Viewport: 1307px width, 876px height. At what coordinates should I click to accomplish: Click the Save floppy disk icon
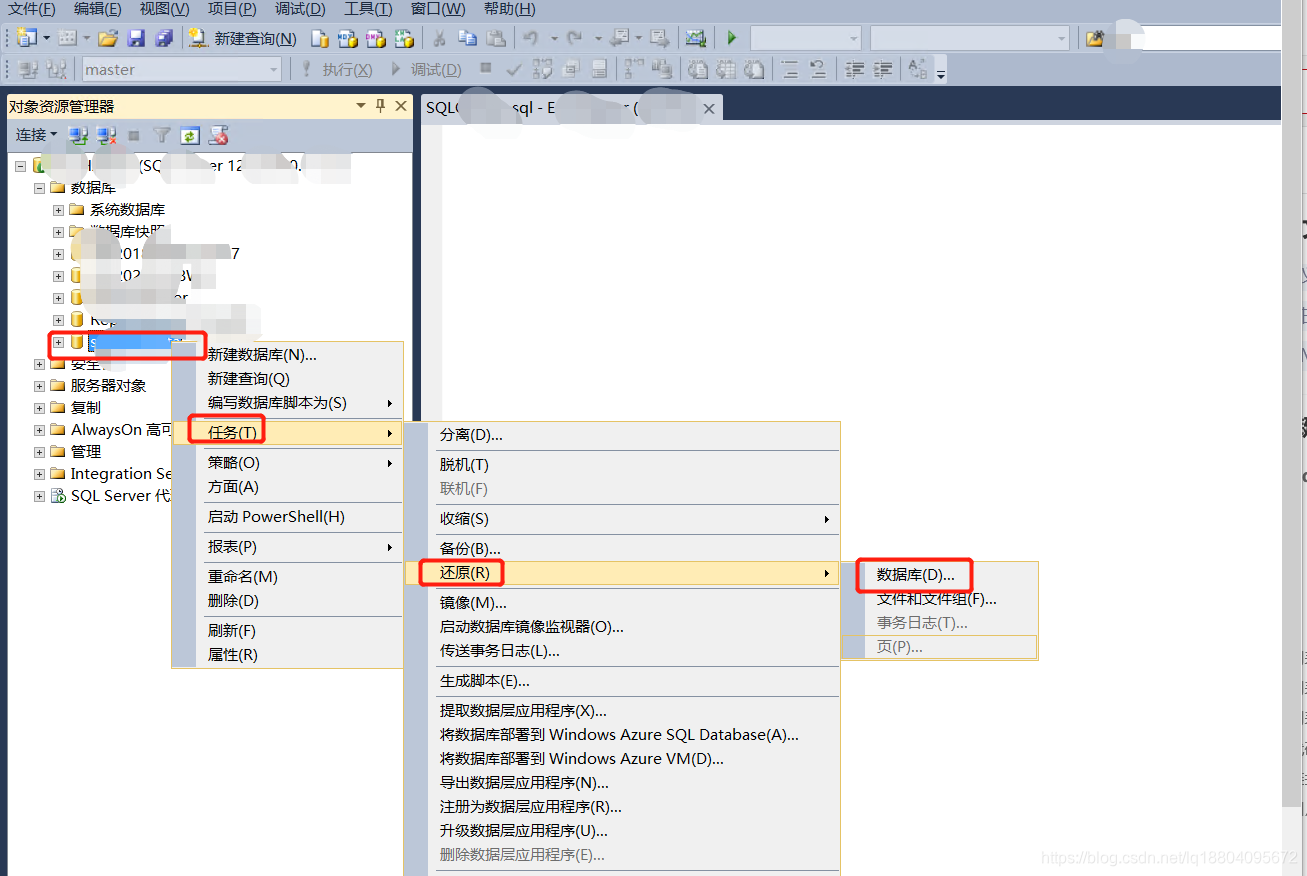tap(136, 38)
